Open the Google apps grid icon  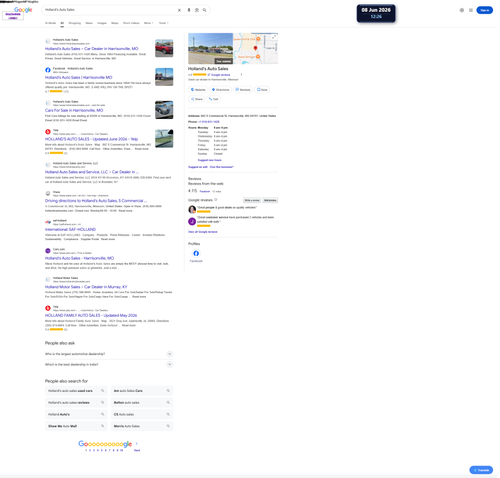(471, 10)
